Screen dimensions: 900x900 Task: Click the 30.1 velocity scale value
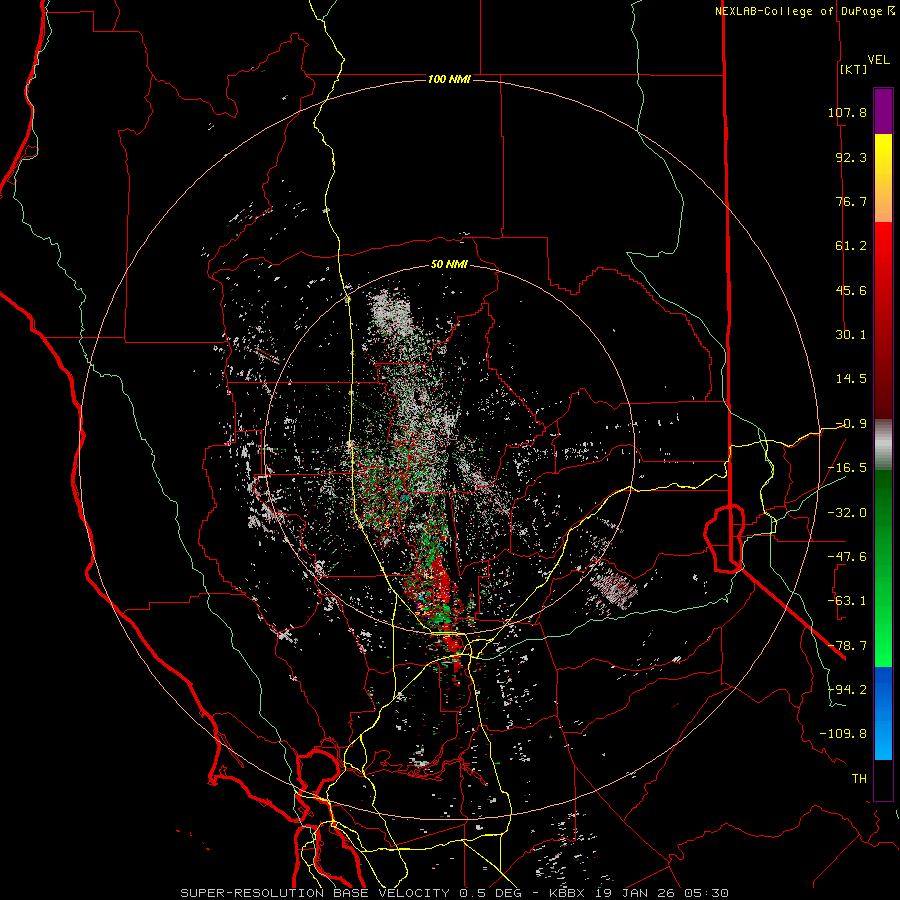tap(851, 335)
